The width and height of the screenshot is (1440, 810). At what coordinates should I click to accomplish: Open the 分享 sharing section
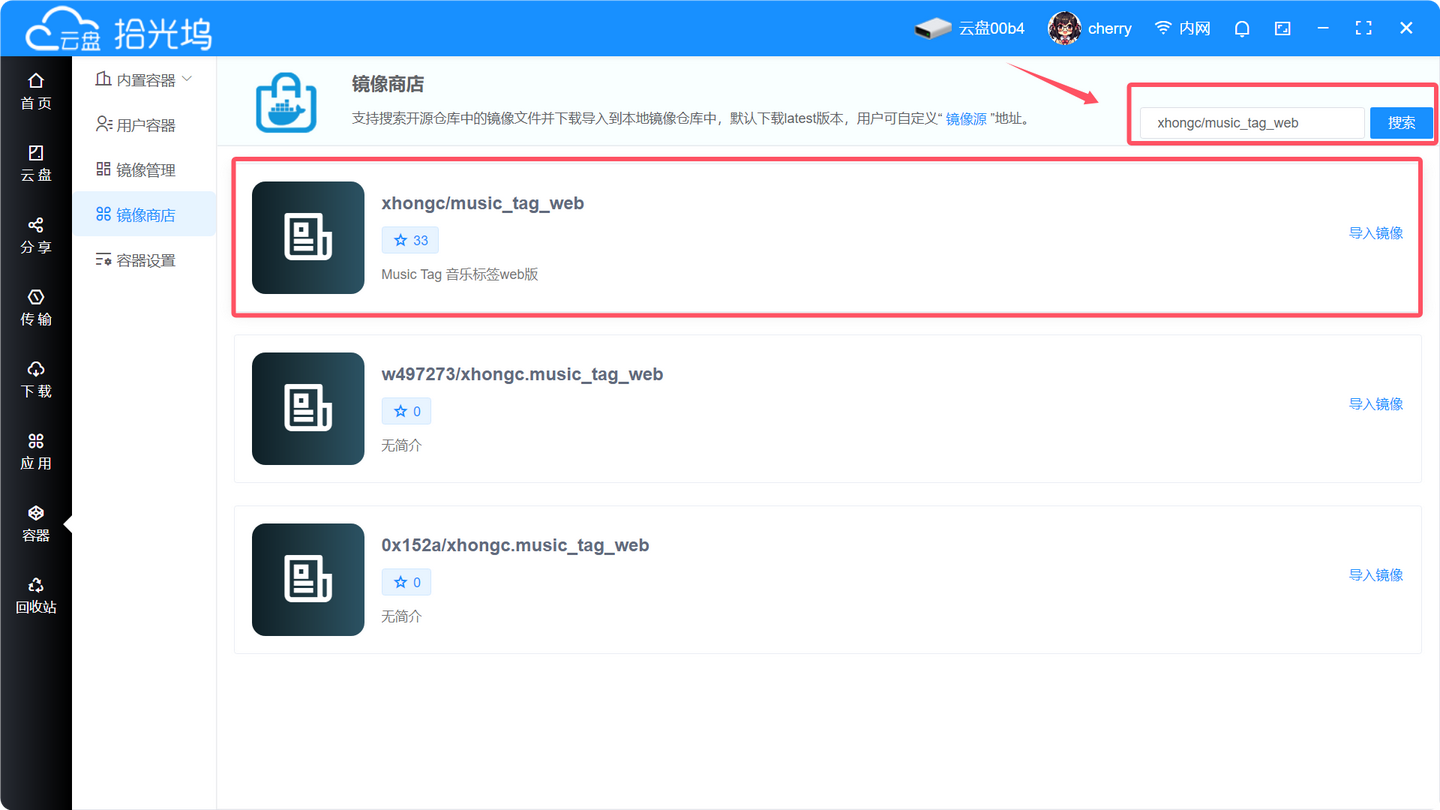pyautogui.click(x=36, y=234)
